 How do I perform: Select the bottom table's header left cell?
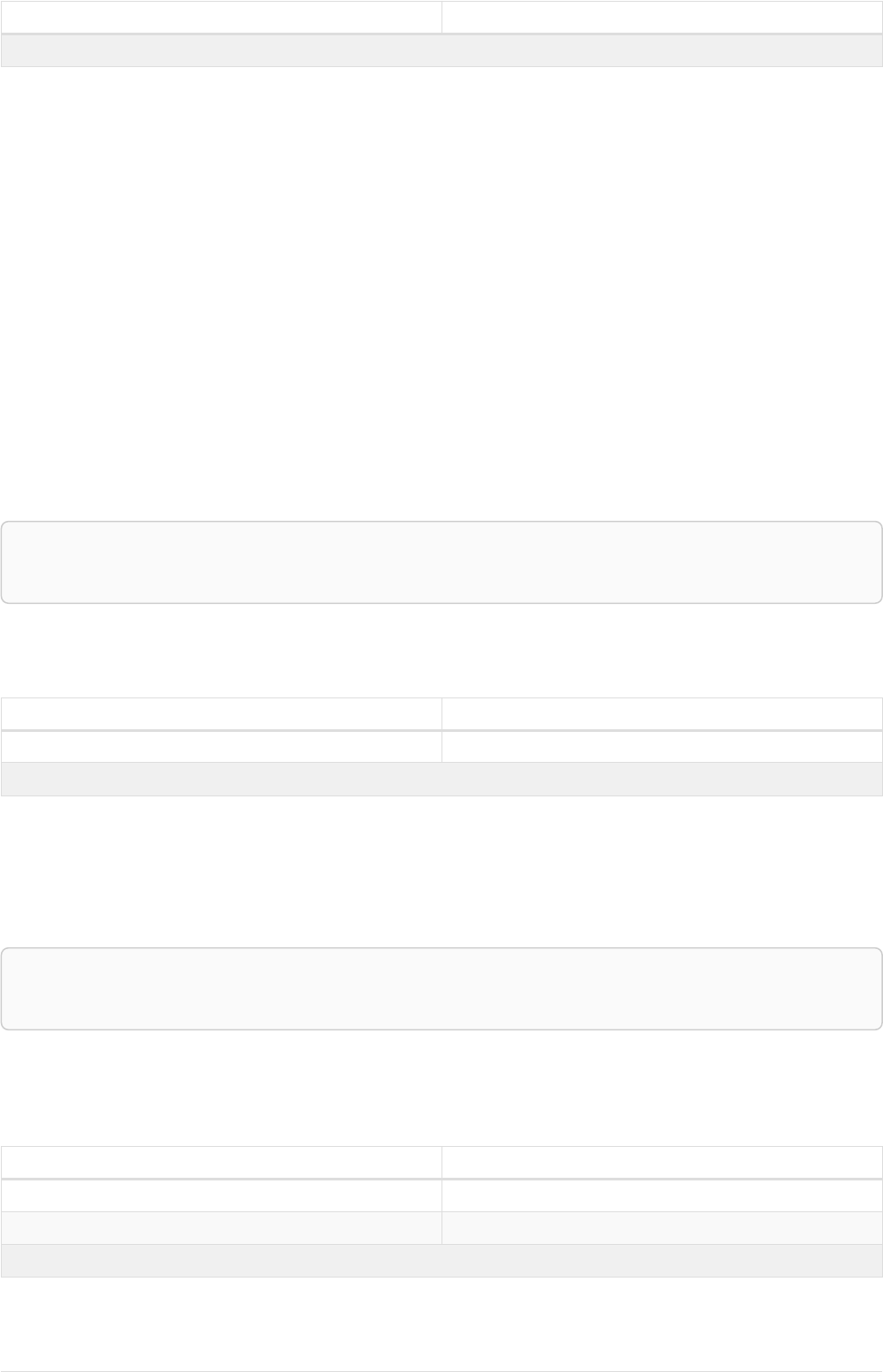tap(221, 1162)
